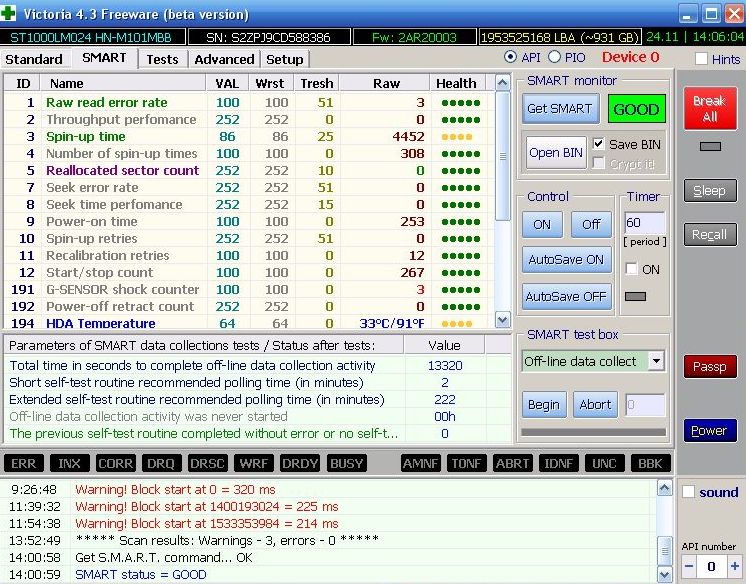Click the SMART test box number field
The width and height of the screenshot is (746, 584).
click(645, 405)
